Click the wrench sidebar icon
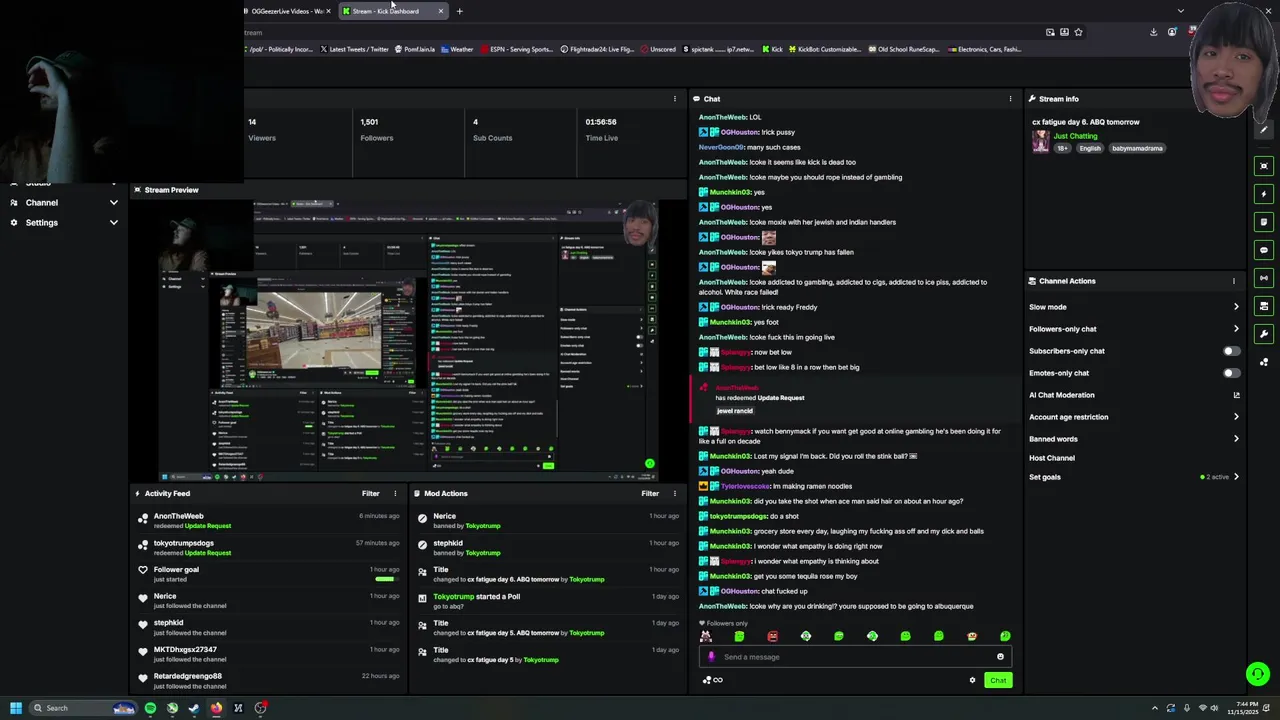This screenshot has height=720, width=1280. point(1264,334)
